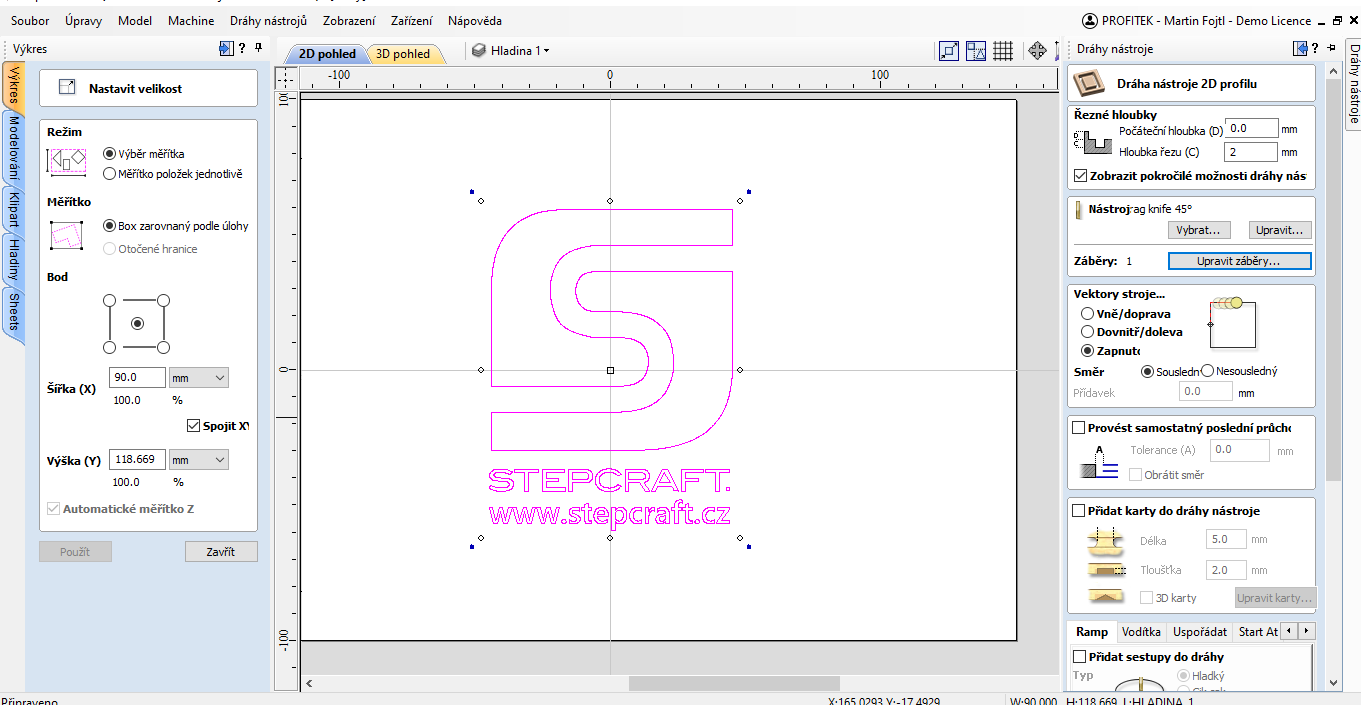Click the 2D profile toolpath icon
Viewport: 1361px width, 705px height.
1088,84
